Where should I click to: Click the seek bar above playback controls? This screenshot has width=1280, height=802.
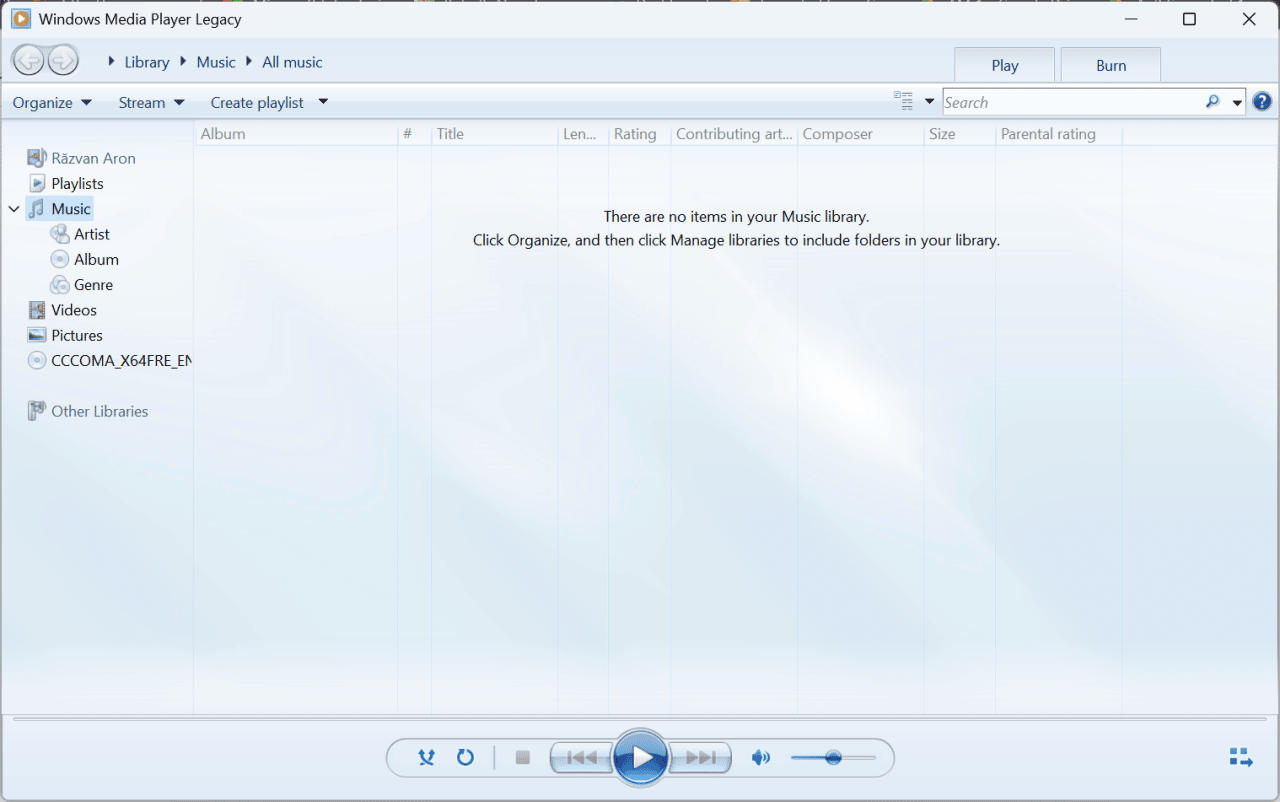pyautogui.click(x=640, y=719)
